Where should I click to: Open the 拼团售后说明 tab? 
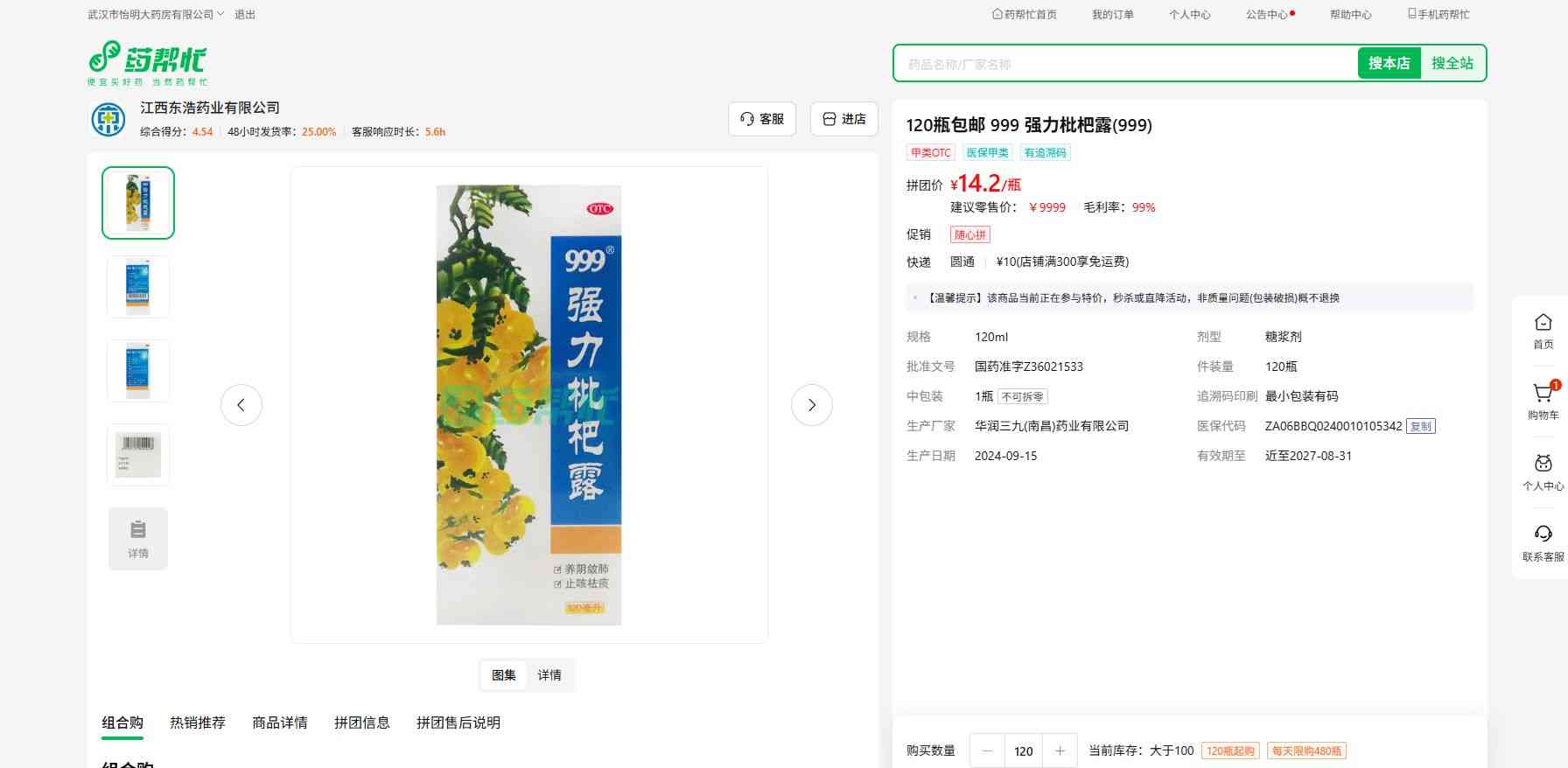(458, 723)
